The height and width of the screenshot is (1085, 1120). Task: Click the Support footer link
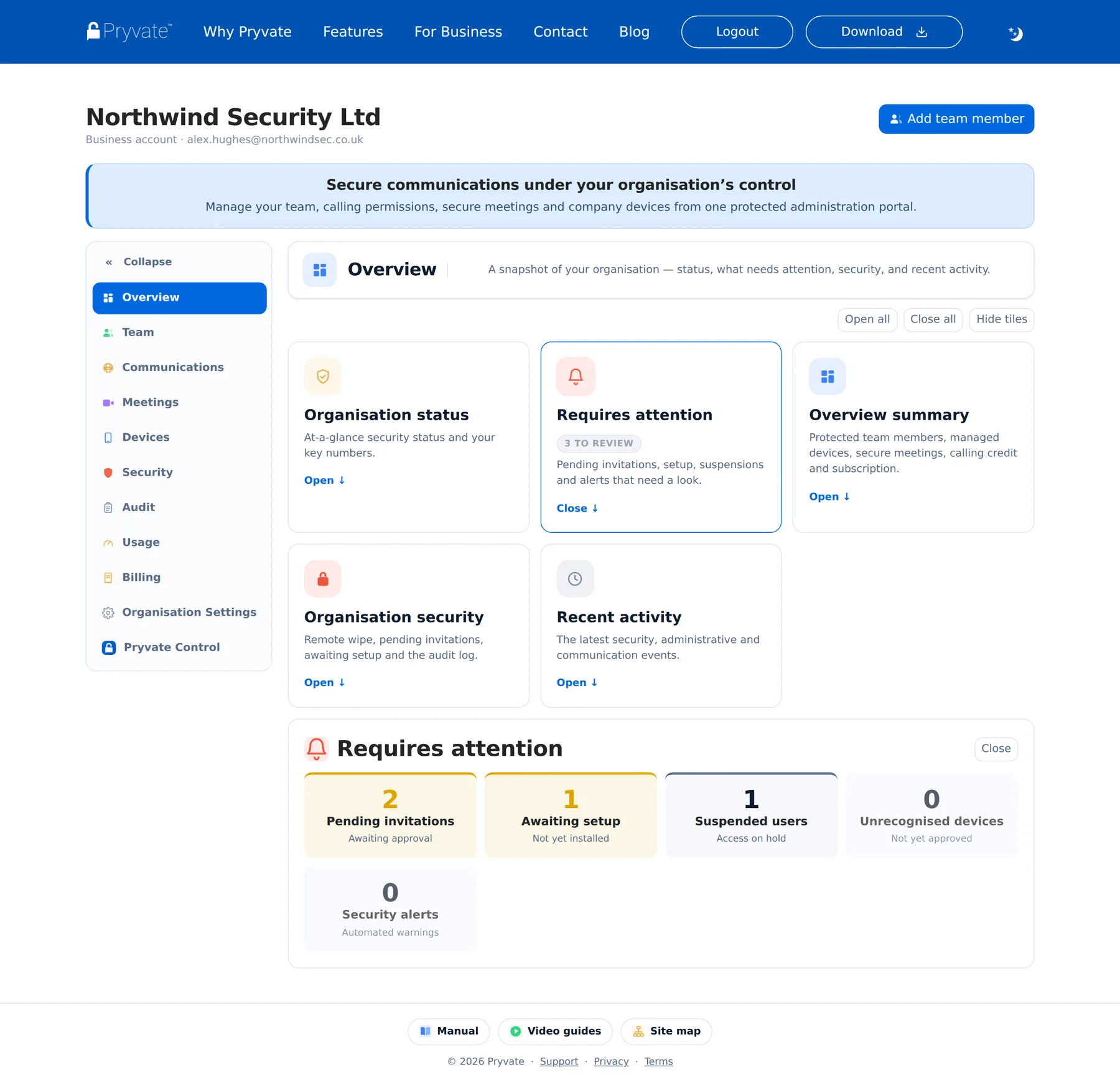559,1061
